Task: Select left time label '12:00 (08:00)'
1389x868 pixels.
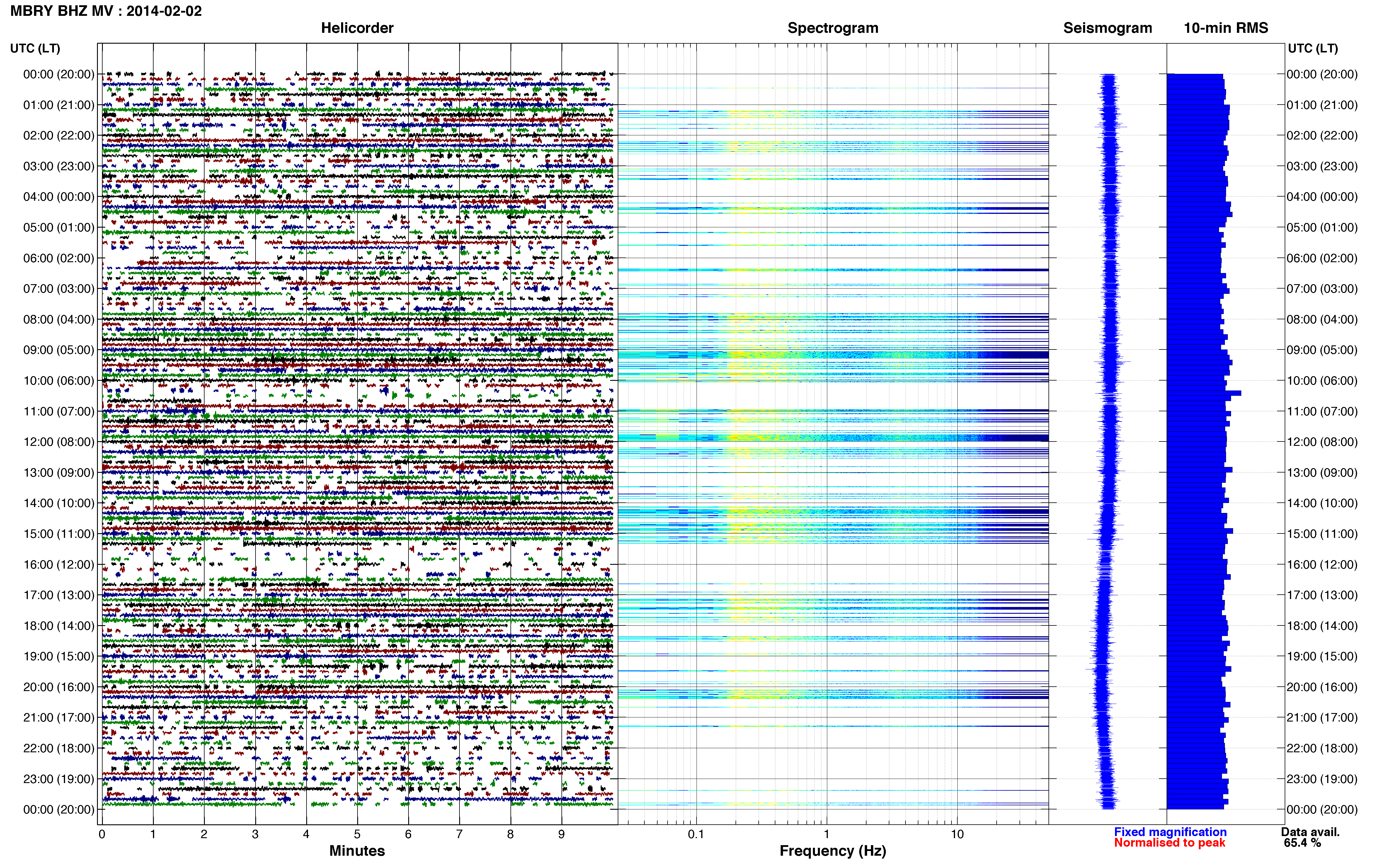Action: (x=59, y=441)
